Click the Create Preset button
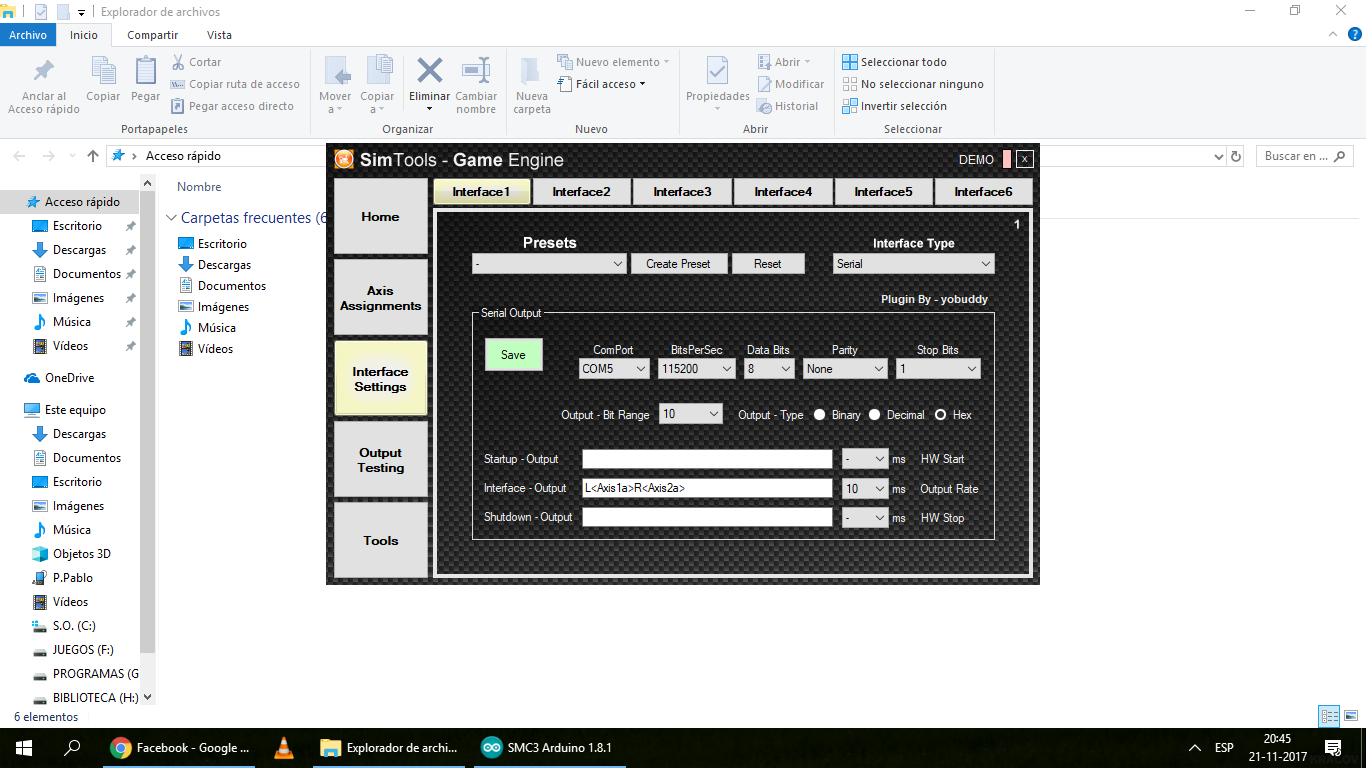This screenshot has height=768, width=1366. click(678, 264)
